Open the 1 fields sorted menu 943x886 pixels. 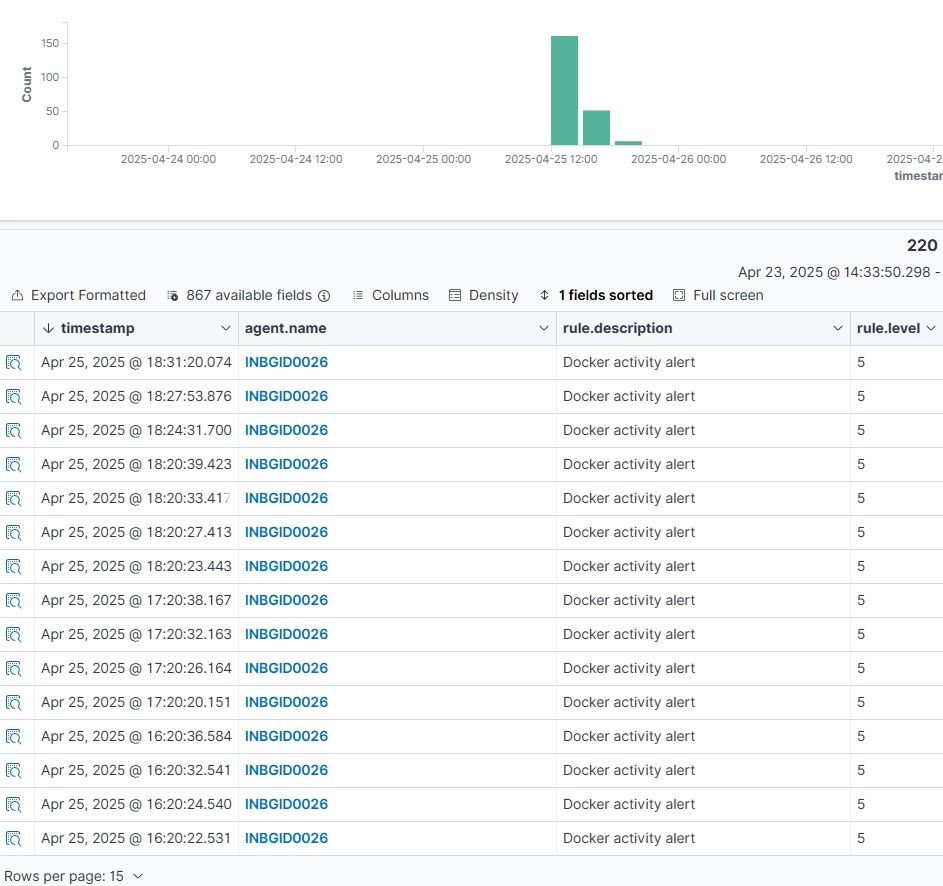coord(596,296)
